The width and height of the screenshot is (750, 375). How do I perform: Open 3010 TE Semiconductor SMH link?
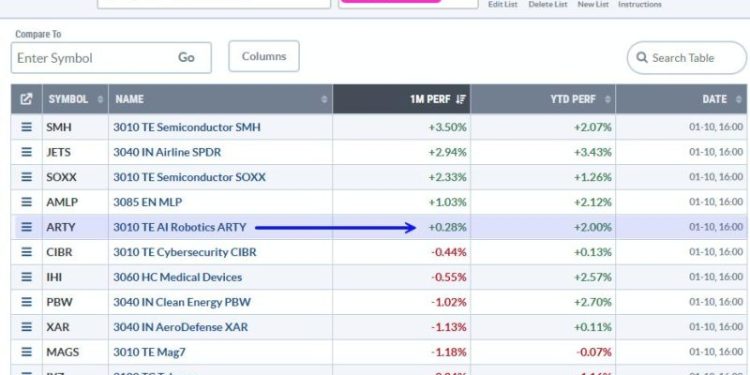[187, 127]
